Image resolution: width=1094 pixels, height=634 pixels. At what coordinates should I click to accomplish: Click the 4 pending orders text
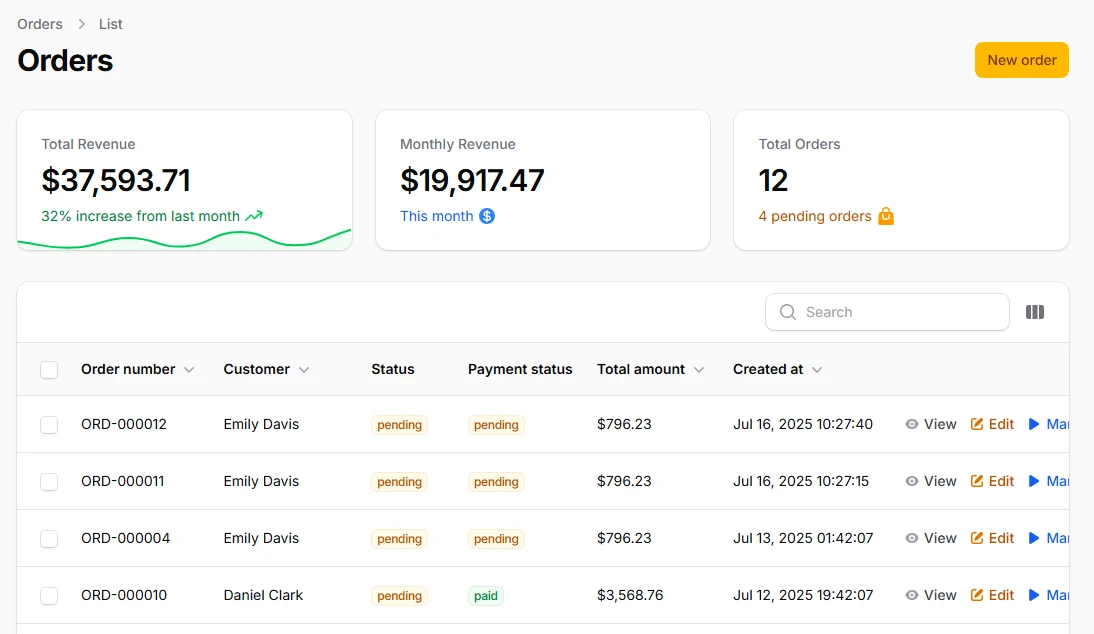coord(814,216)
